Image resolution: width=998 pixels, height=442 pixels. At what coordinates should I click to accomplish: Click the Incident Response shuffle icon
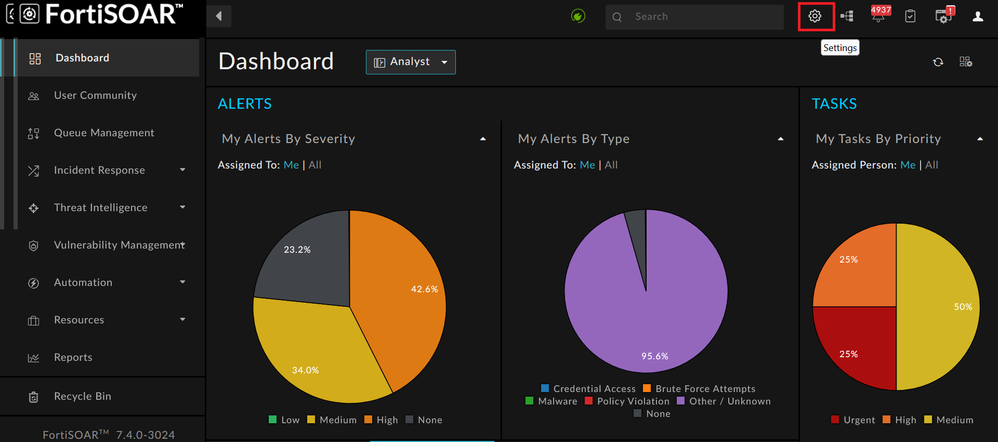[34, 171]
